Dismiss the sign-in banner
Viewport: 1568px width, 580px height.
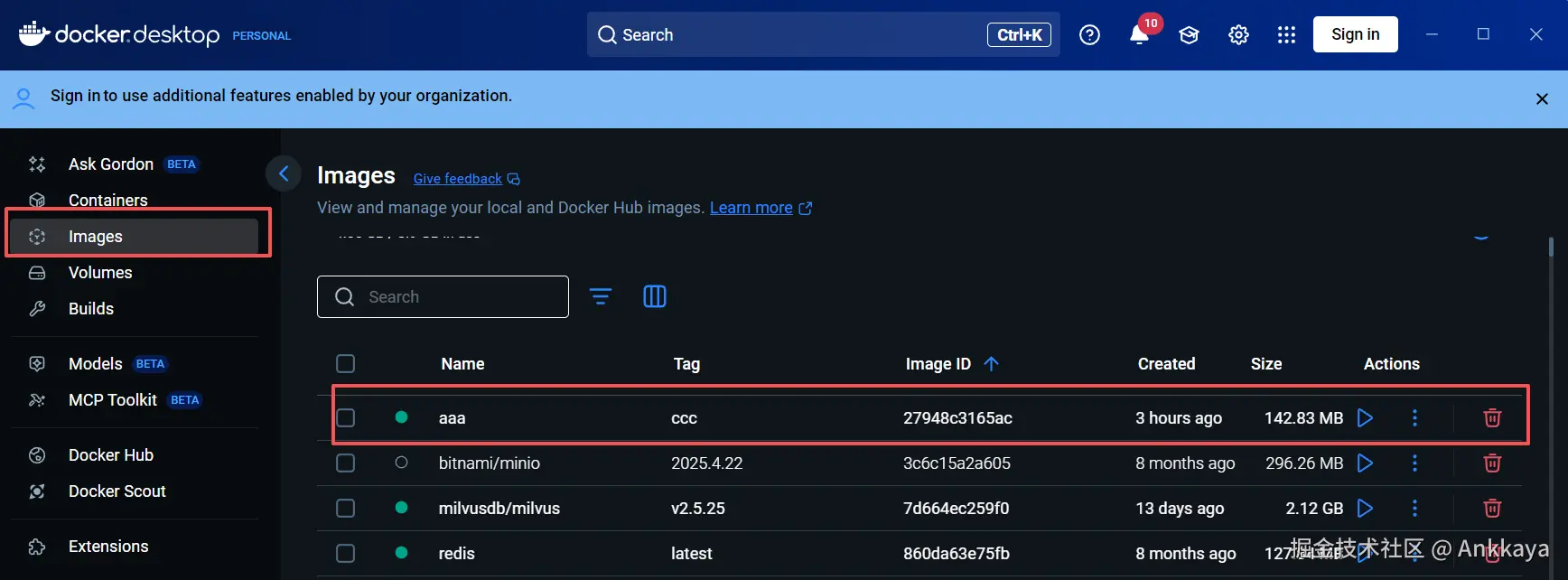click(x=1542, y=99)
